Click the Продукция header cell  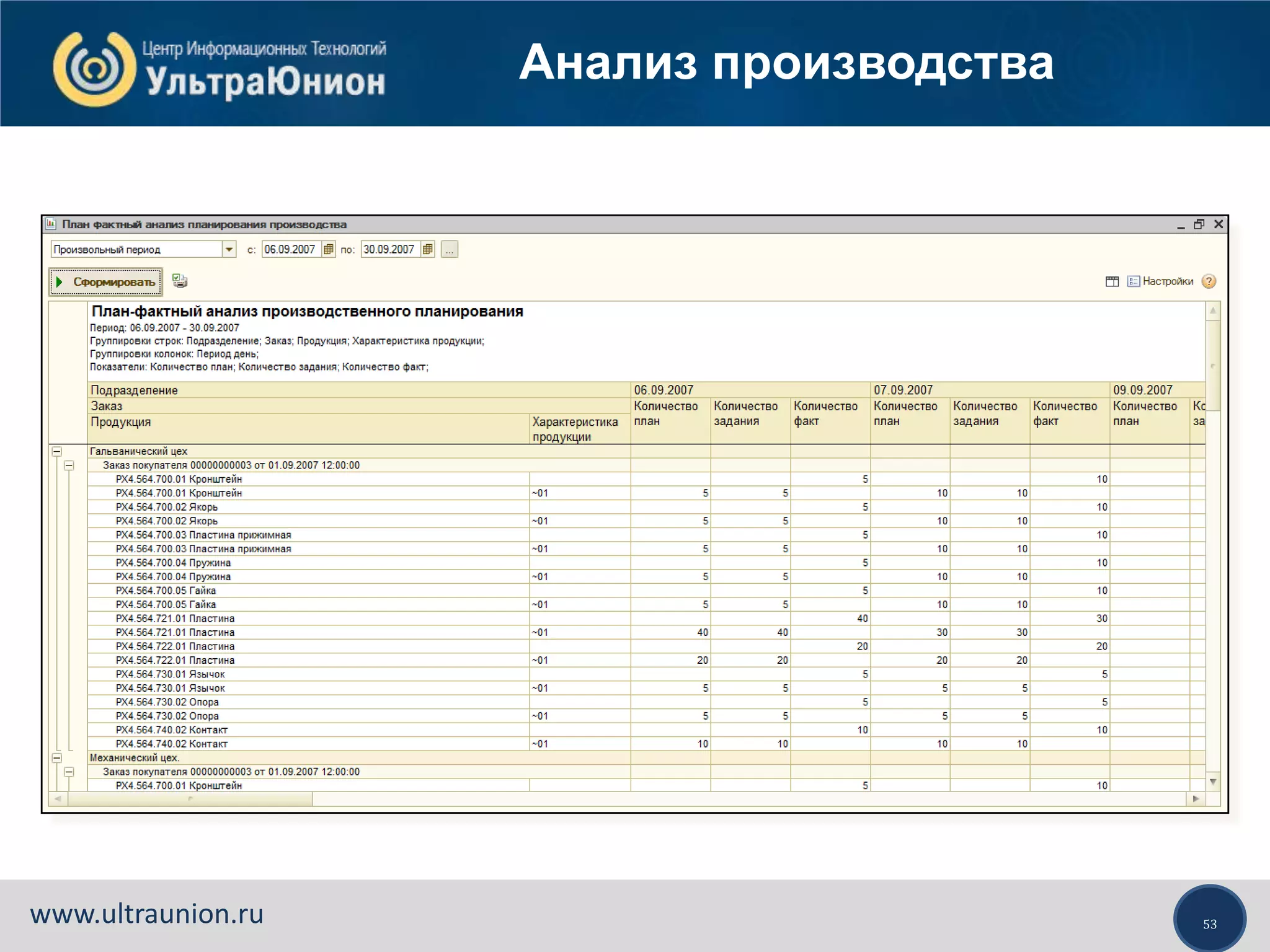(308, 429)
